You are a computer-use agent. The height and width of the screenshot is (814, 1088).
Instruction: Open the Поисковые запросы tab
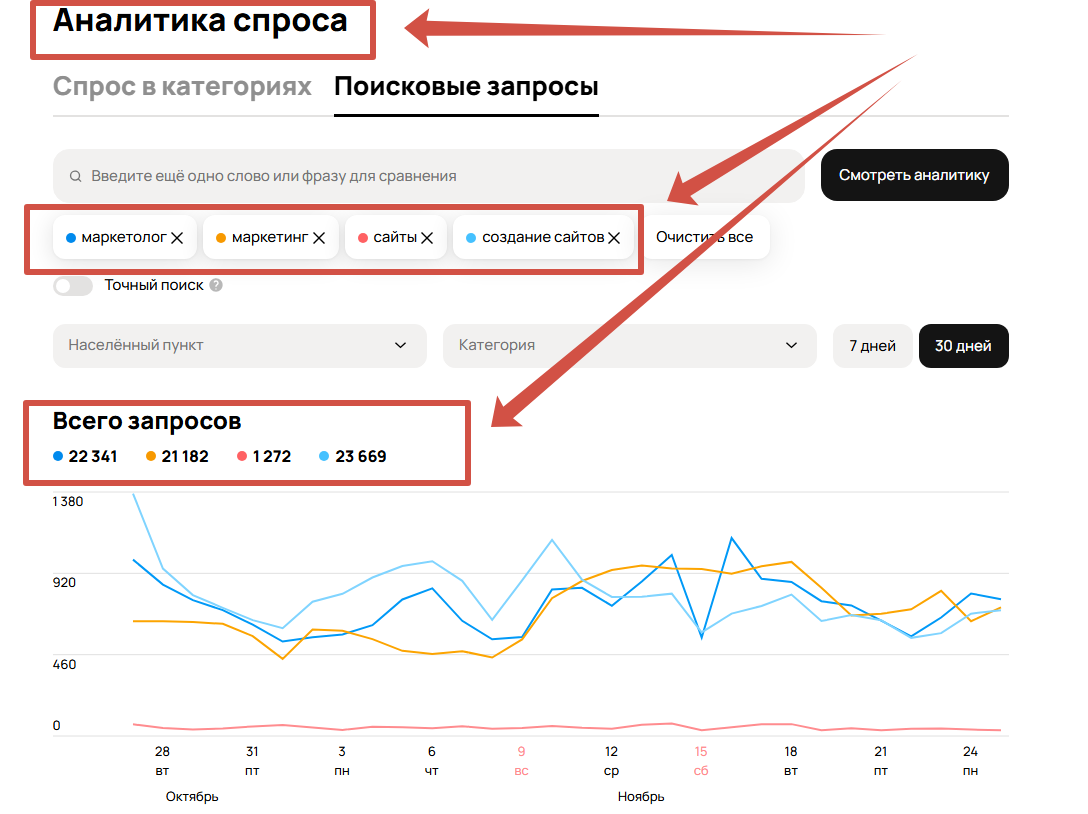coord(466,86)
